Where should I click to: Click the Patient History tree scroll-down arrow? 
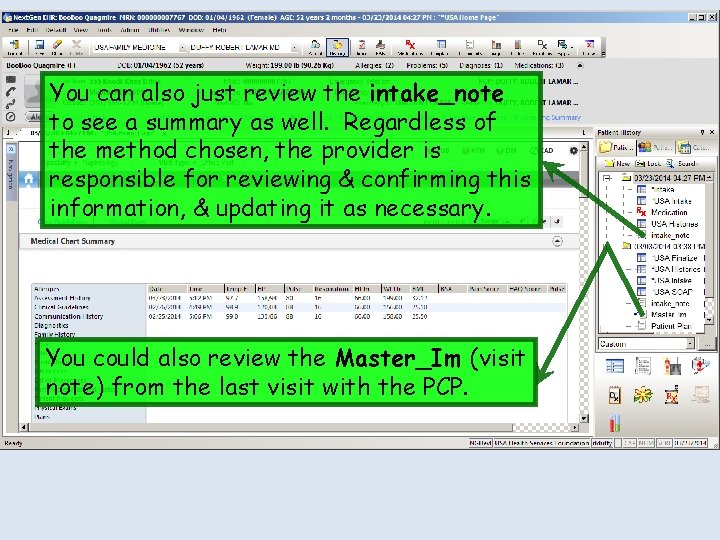(x=709, y=319)
